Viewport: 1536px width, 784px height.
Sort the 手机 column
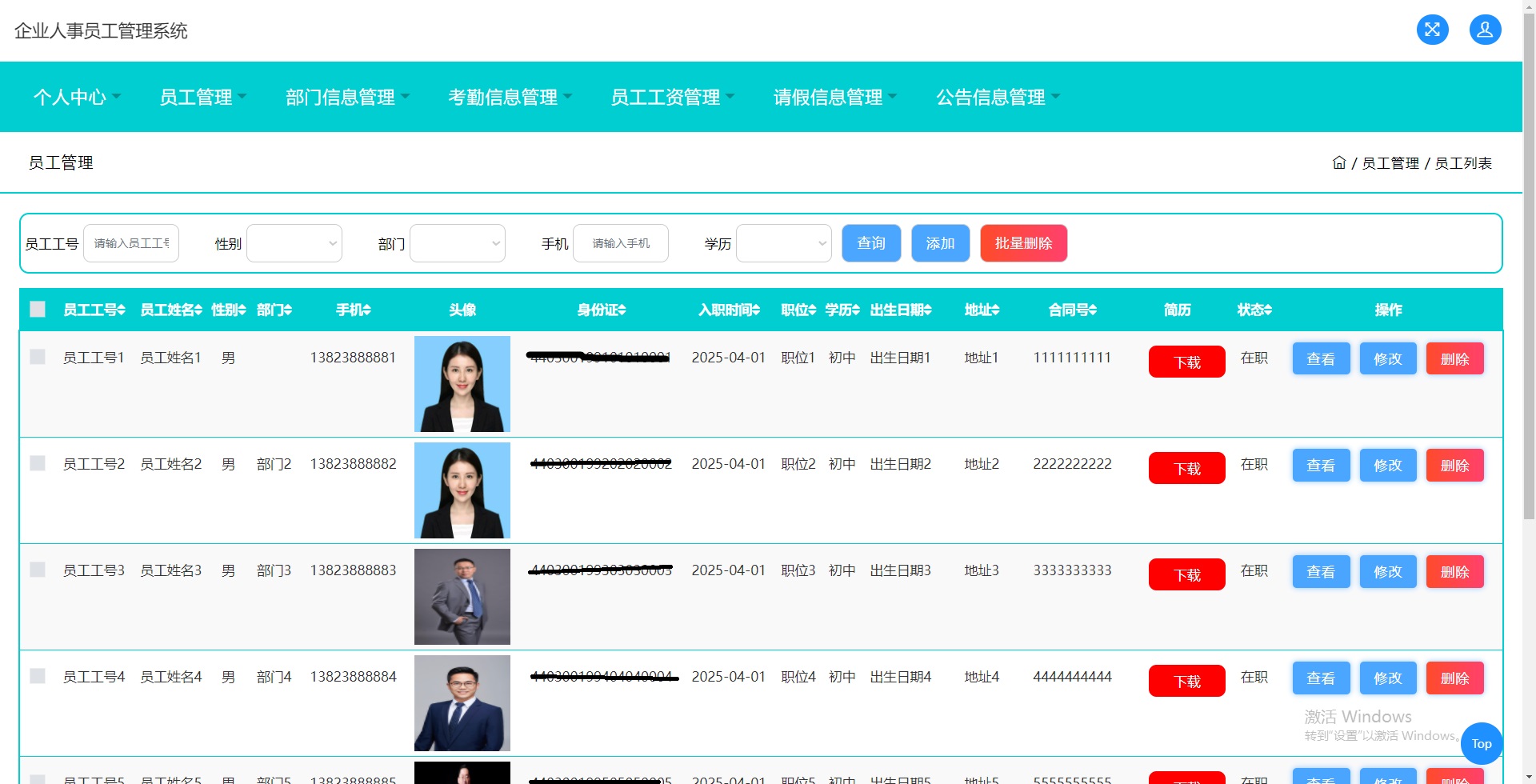[x=353, y=310]
